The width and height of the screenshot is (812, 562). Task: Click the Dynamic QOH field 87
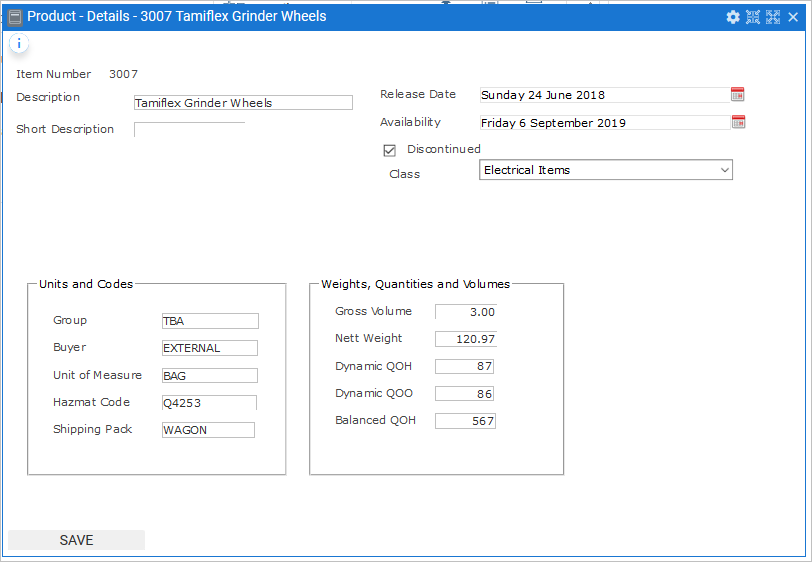[x=465, y=366]
